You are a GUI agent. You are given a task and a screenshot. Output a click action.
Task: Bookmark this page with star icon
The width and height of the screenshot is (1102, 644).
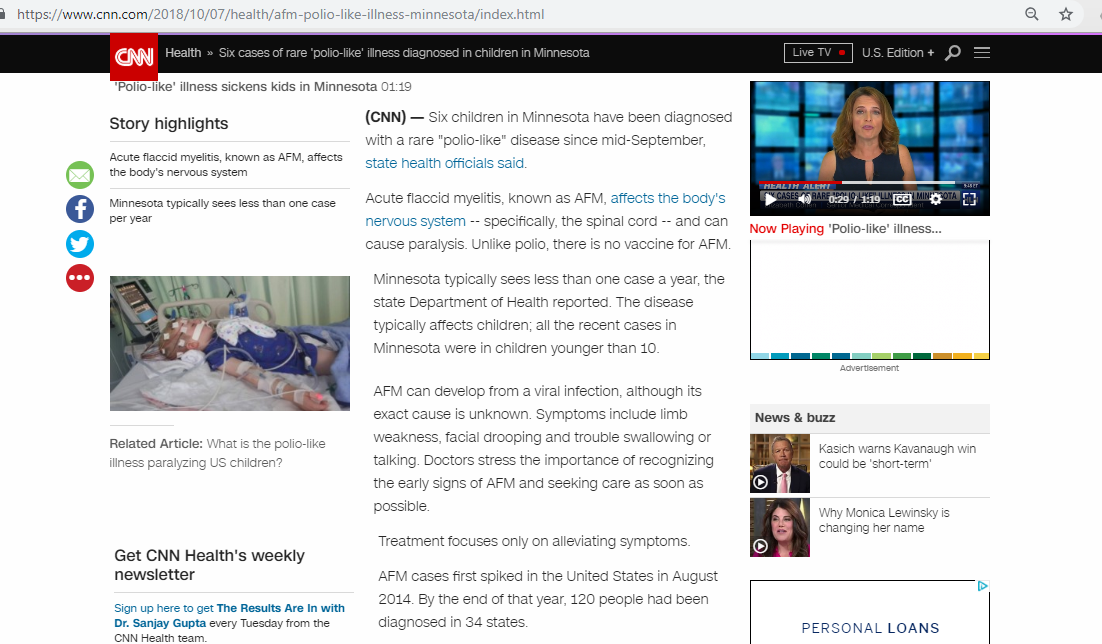pyautogui.click(x=1066, y=15)
